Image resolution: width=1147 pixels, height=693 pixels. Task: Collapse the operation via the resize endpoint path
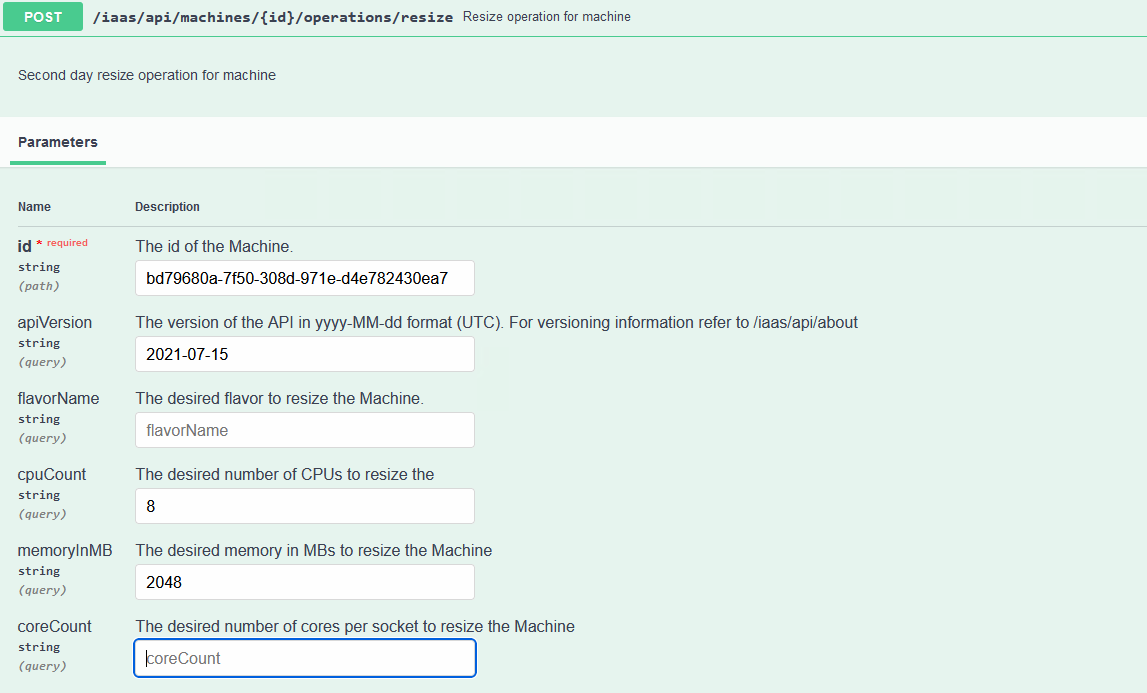(x=272, y=17)
